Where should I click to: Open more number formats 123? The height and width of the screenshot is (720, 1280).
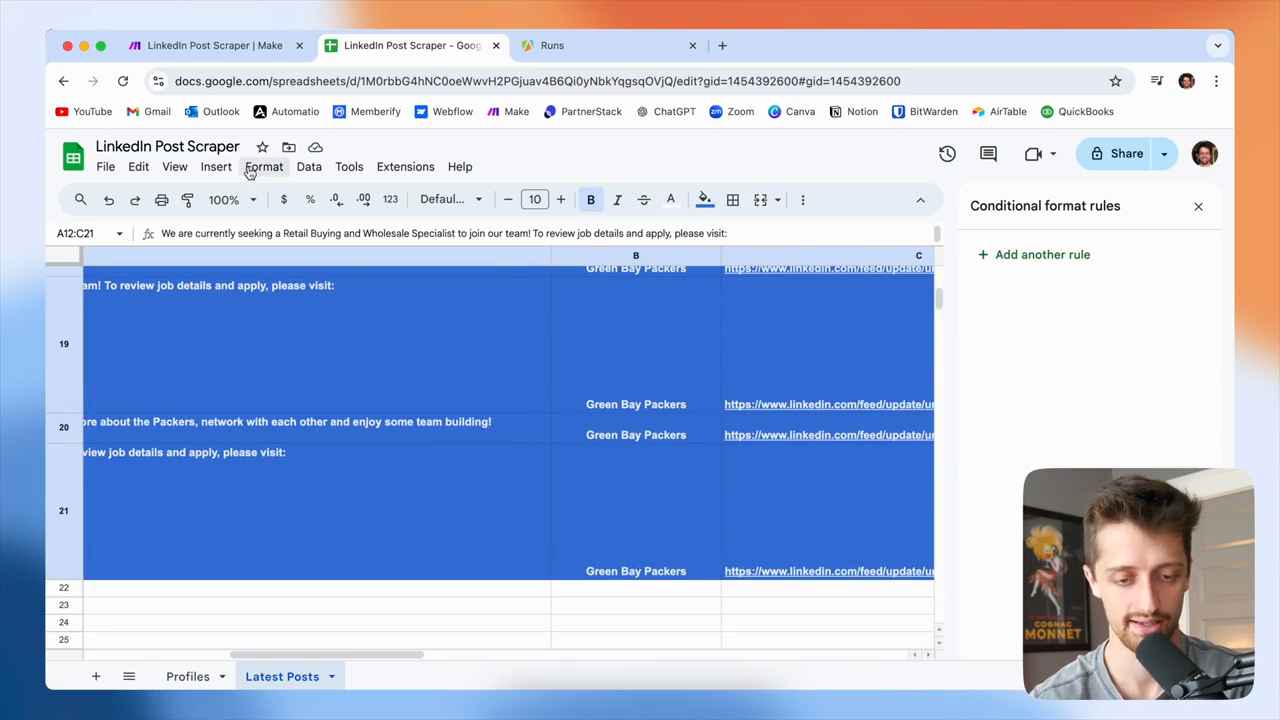(390, 200)
